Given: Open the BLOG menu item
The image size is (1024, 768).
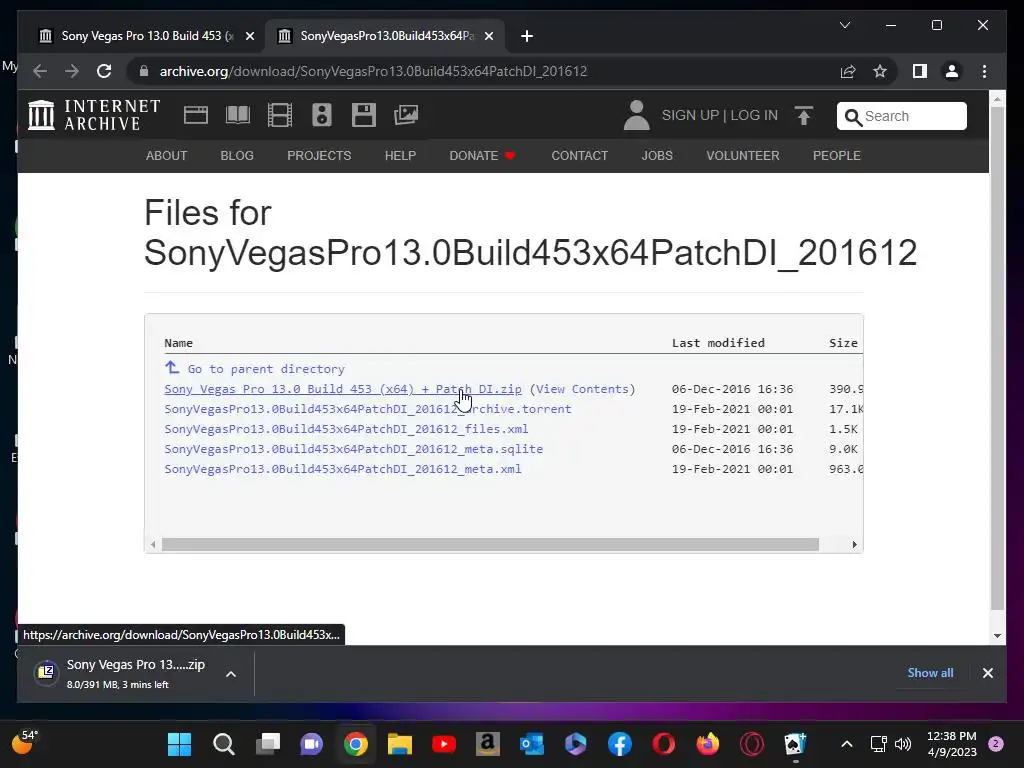Looking at the screenshot, I should [x=237, y=155].
